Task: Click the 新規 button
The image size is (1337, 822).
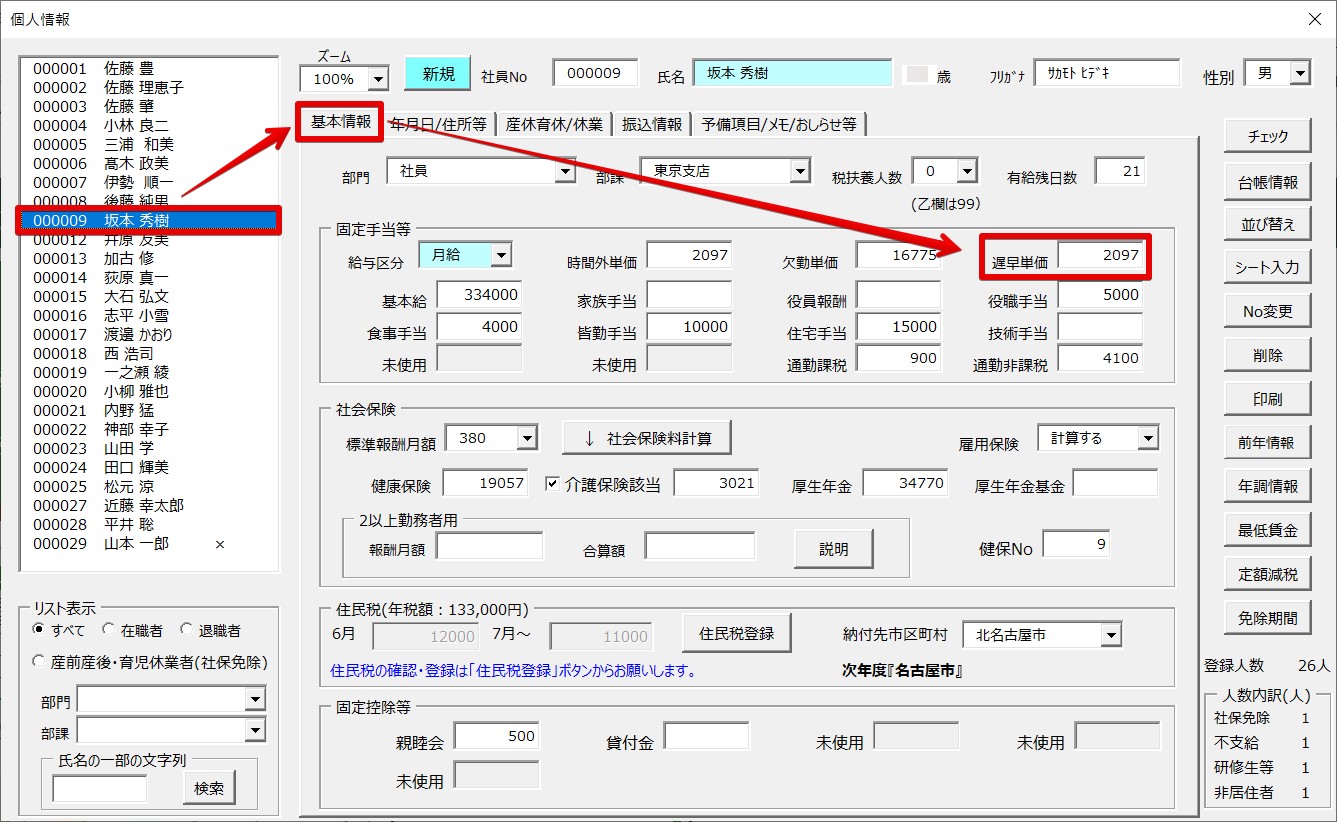Action: pyautogui.click(x=437, y=74)
